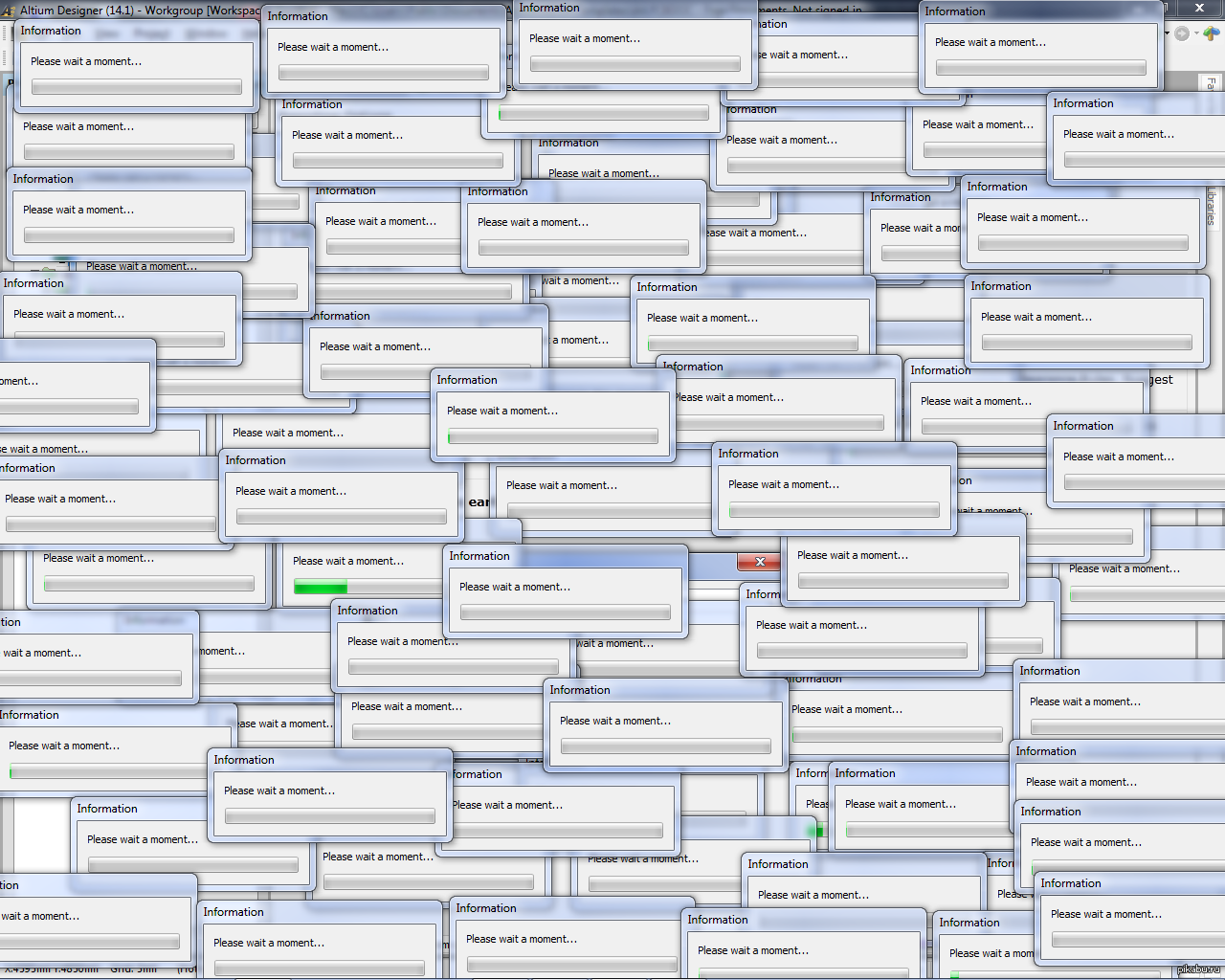Open the Favorites side panel tab
This screenshot has width=1225, height=980.
[1212, 84]
